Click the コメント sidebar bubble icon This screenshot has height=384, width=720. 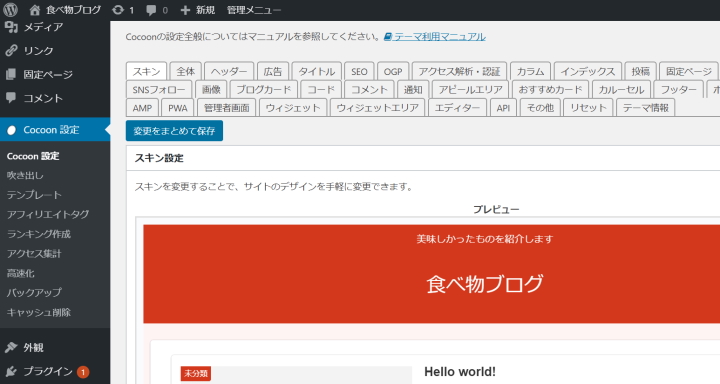tap(11, 97)
